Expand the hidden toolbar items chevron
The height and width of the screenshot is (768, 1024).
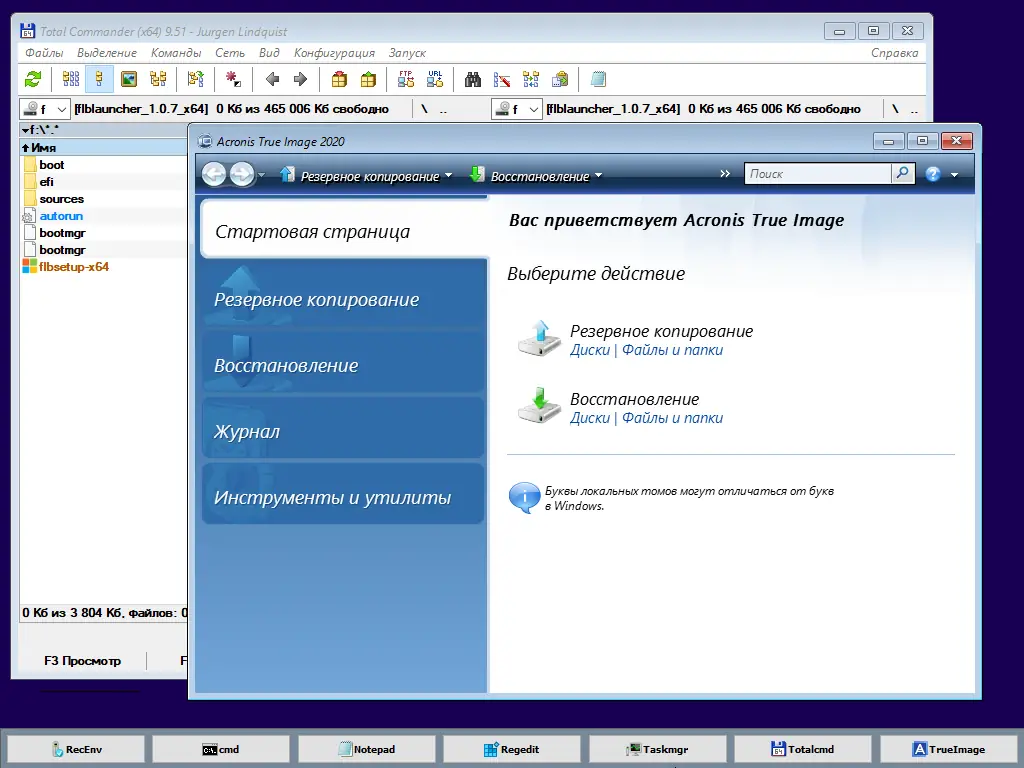725,174
